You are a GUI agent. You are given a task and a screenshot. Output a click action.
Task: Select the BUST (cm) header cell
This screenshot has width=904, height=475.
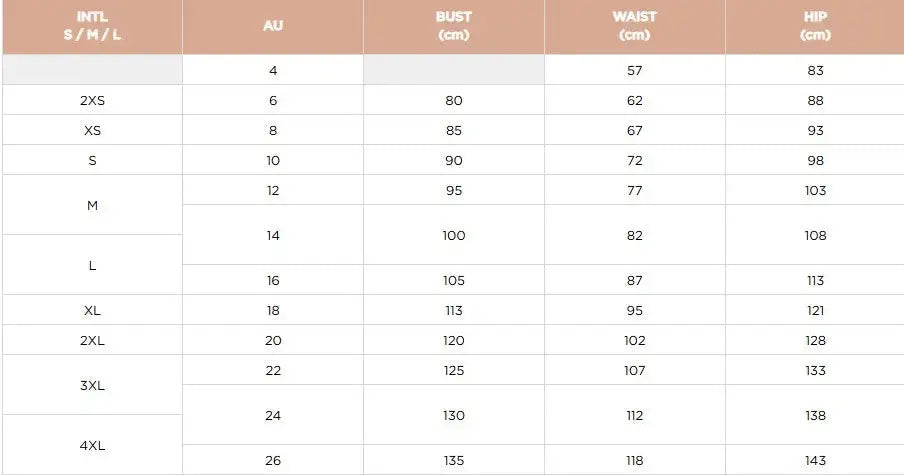pos(454,26)
